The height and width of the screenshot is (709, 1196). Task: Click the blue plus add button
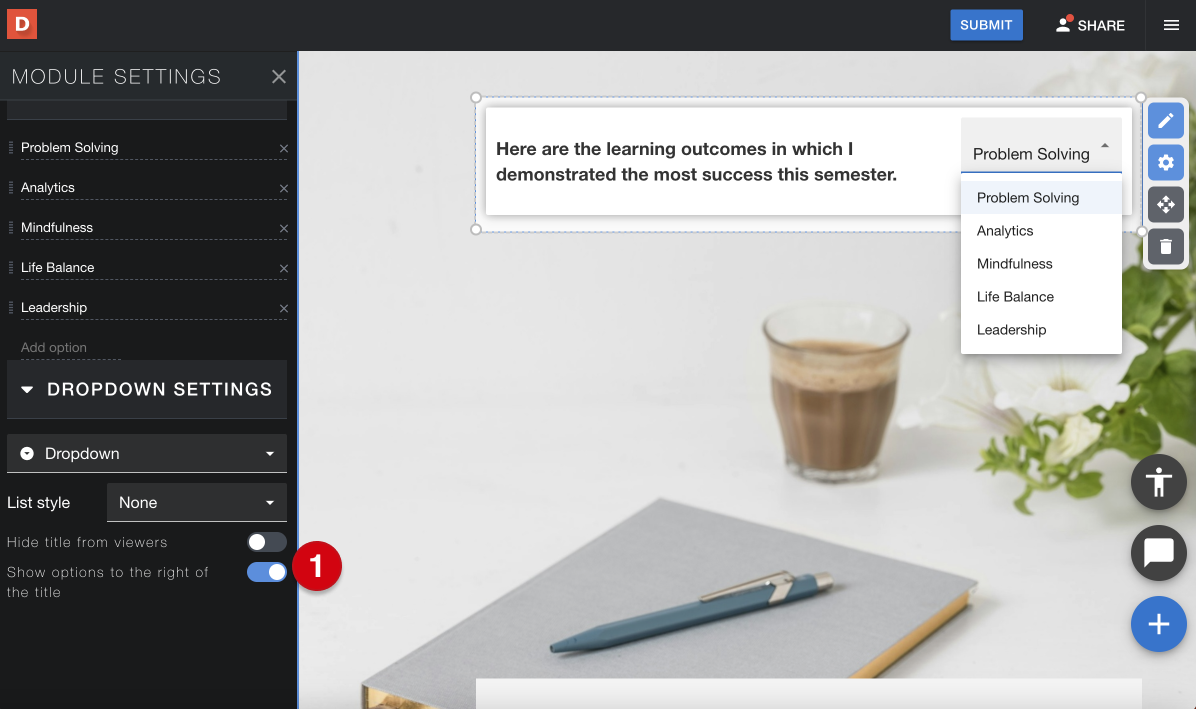pyautogui.click(x=1159, y=624)
